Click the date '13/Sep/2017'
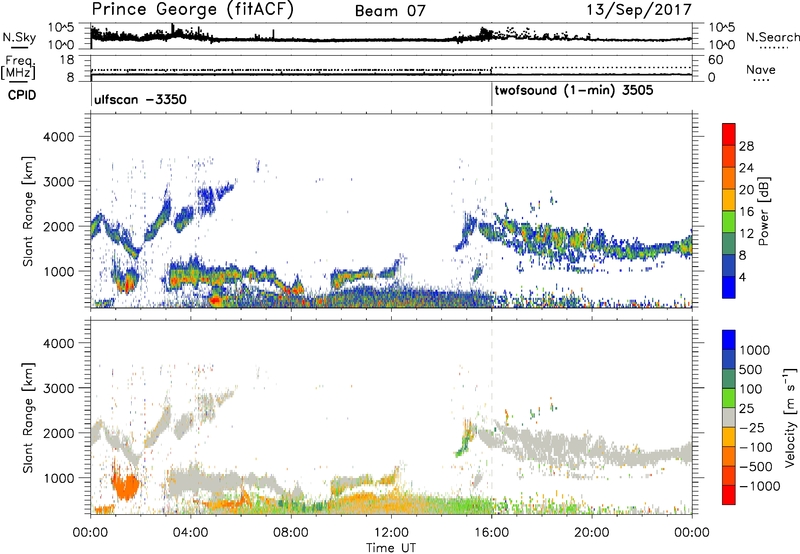The height and width of the screenshot is (554, 800). pyautogui.click(x=639, y=9)
